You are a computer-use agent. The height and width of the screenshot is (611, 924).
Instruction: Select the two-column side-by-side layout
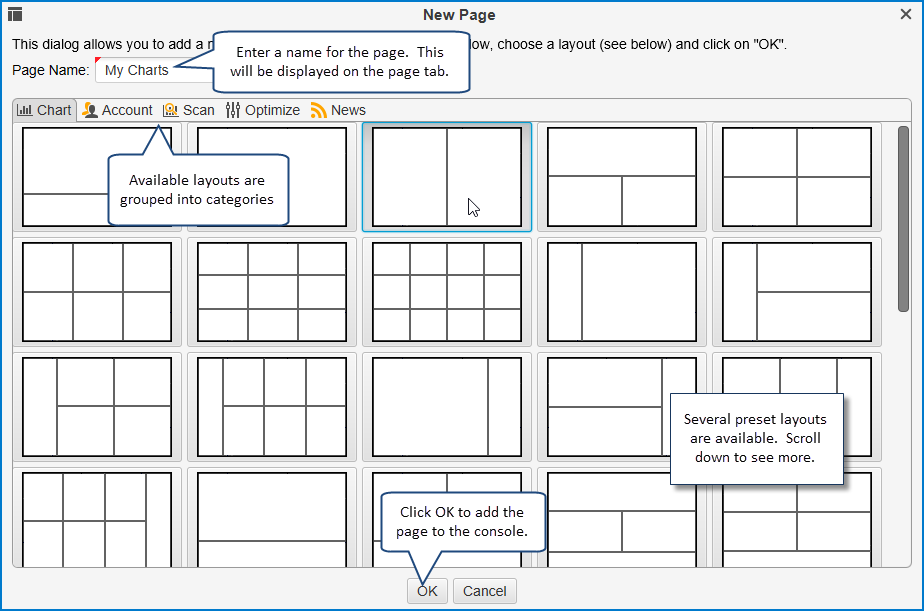447,177
